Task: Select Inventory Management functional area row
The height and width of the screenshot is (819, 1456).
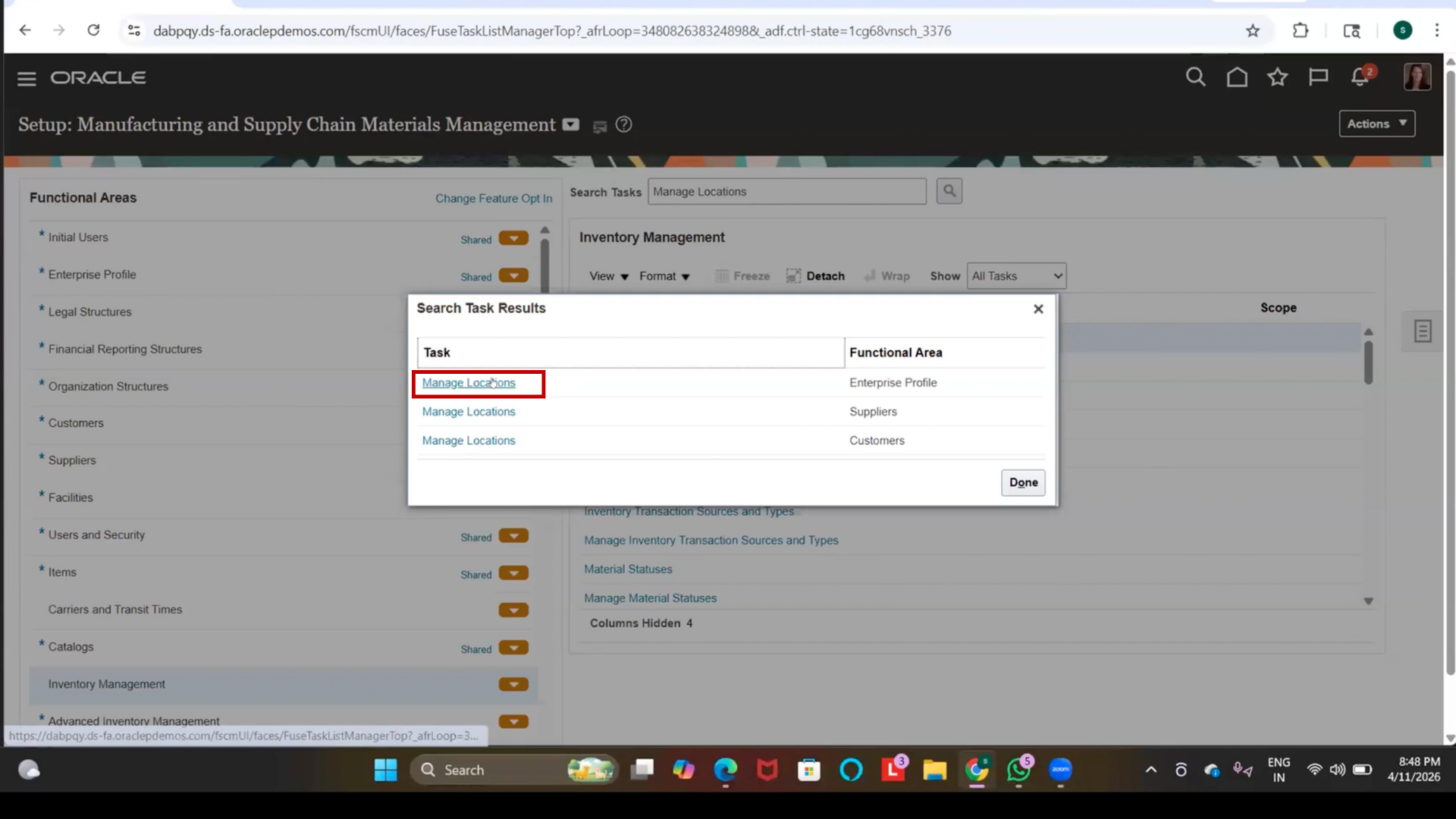Action: coord(283,684)
